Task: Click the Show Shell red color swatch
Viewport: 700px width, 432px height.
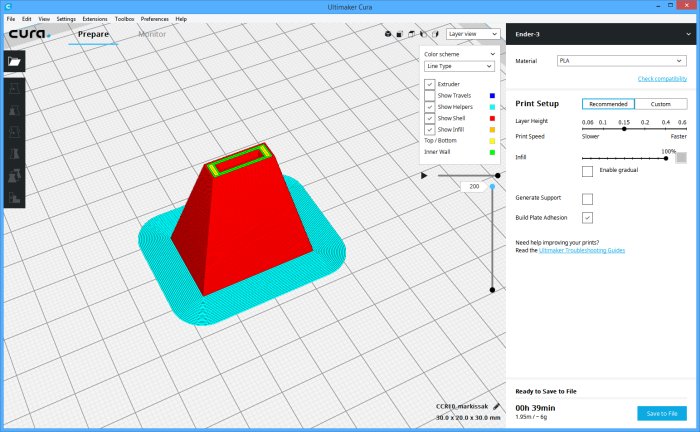Action: (492, 118)
